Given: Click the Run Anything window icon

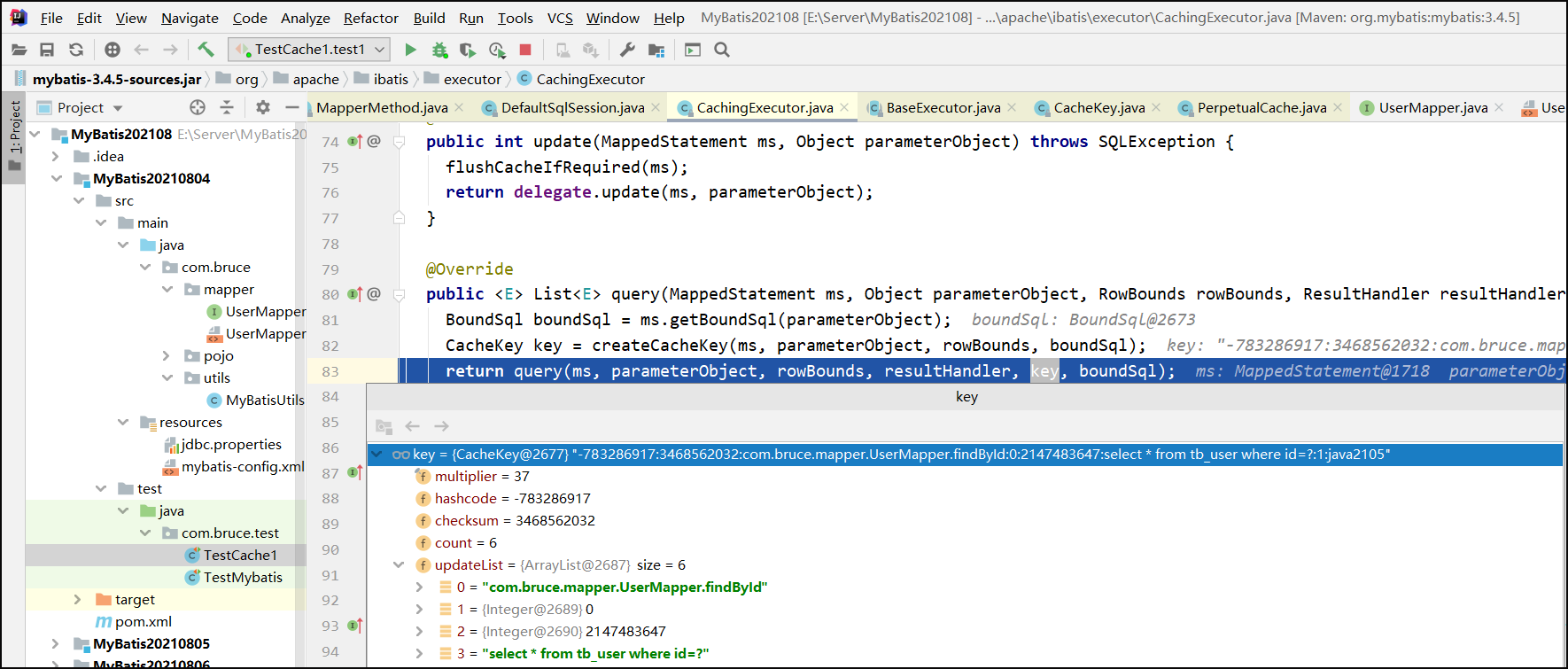Looking at the screenshot, I should click(x=693, y=51).
